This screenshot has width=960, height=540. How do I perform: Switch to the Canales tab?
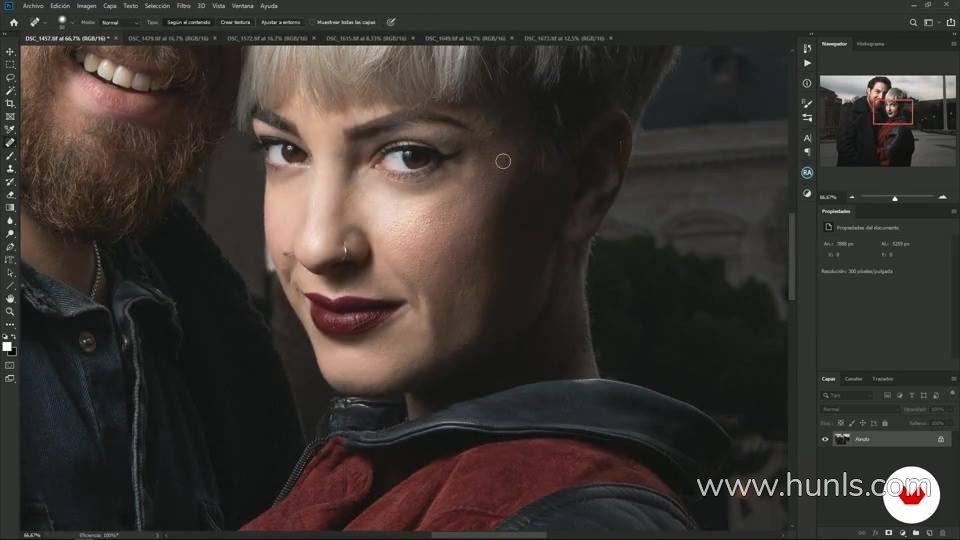pos(854,379)
